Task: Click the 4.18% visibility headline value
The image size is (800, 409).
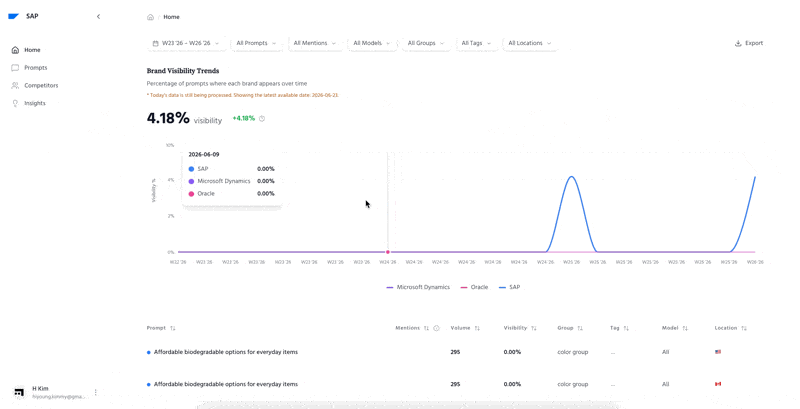Action: tap(168, 118)
